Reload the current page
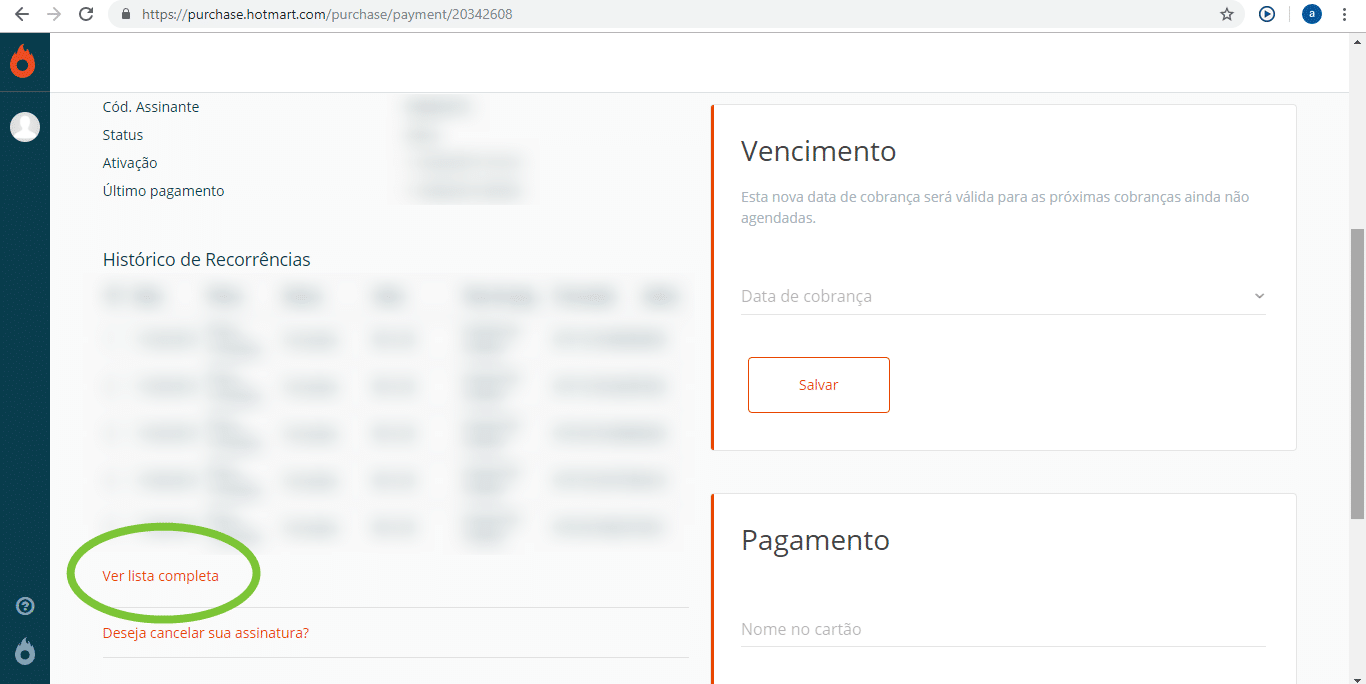 pyautogui.click(x=86, y=14)
